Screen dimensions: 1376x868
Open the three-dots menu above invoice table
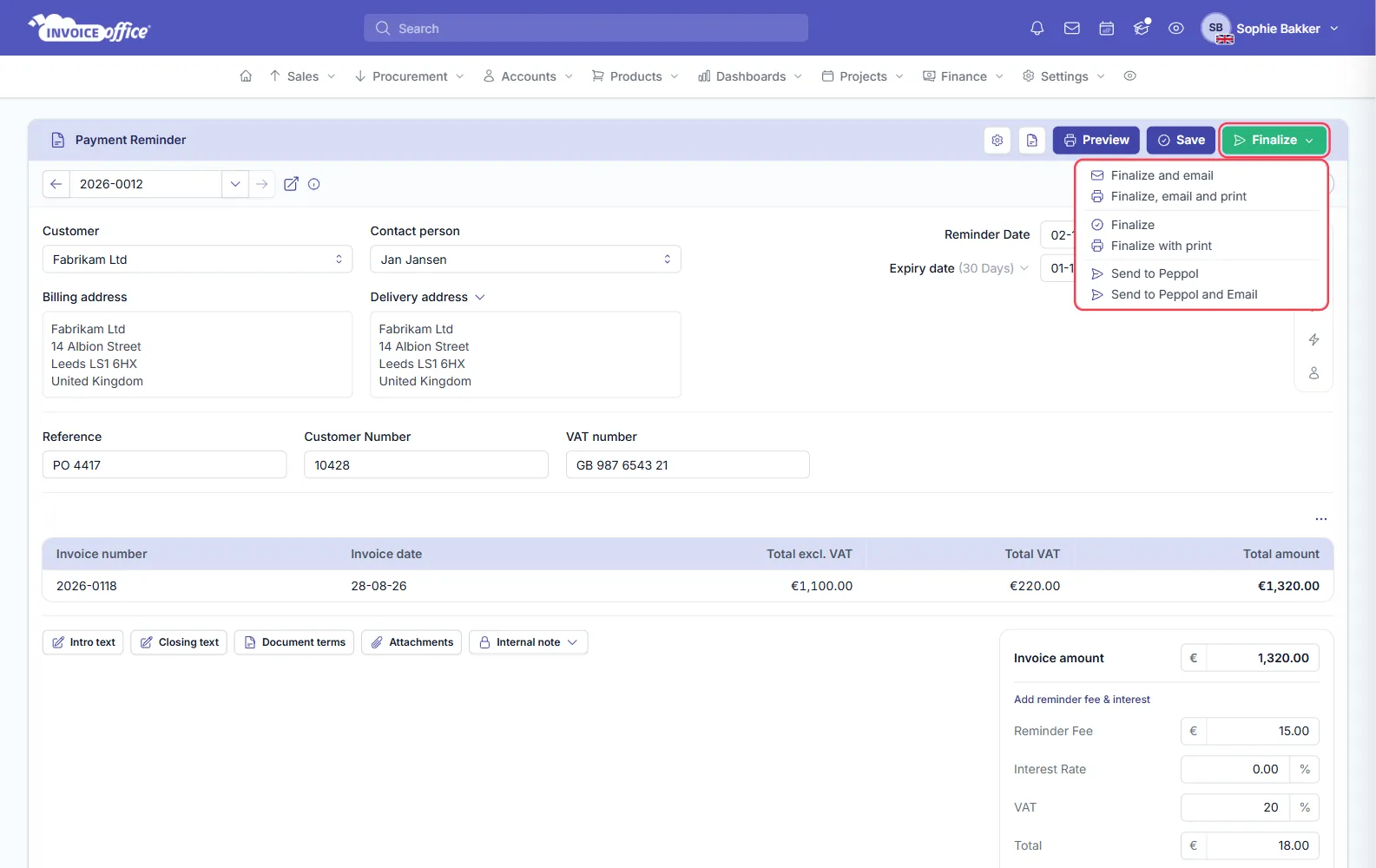(x=1320, y=519)
